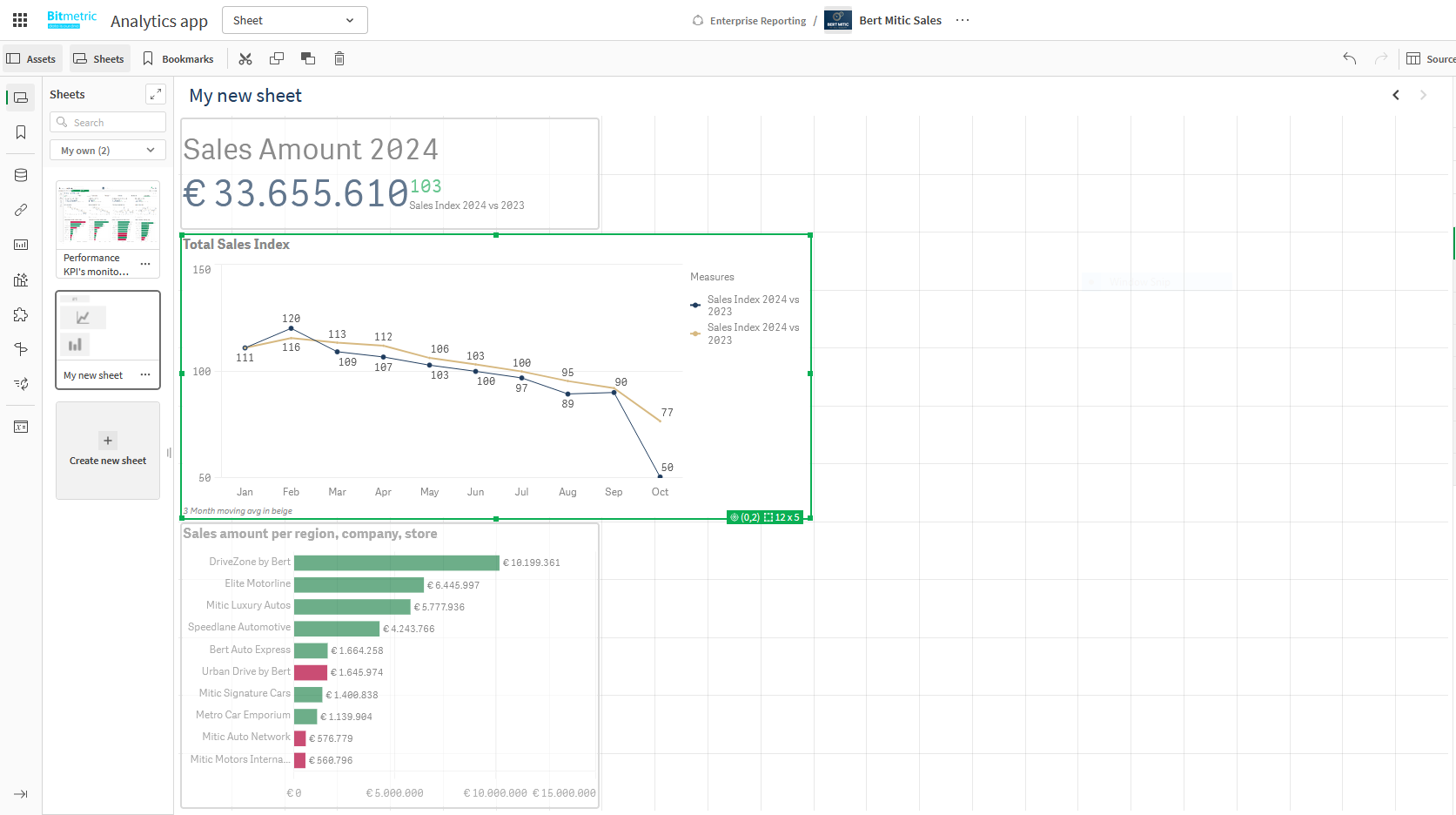Open options for My new sheet

click(145, 375)
